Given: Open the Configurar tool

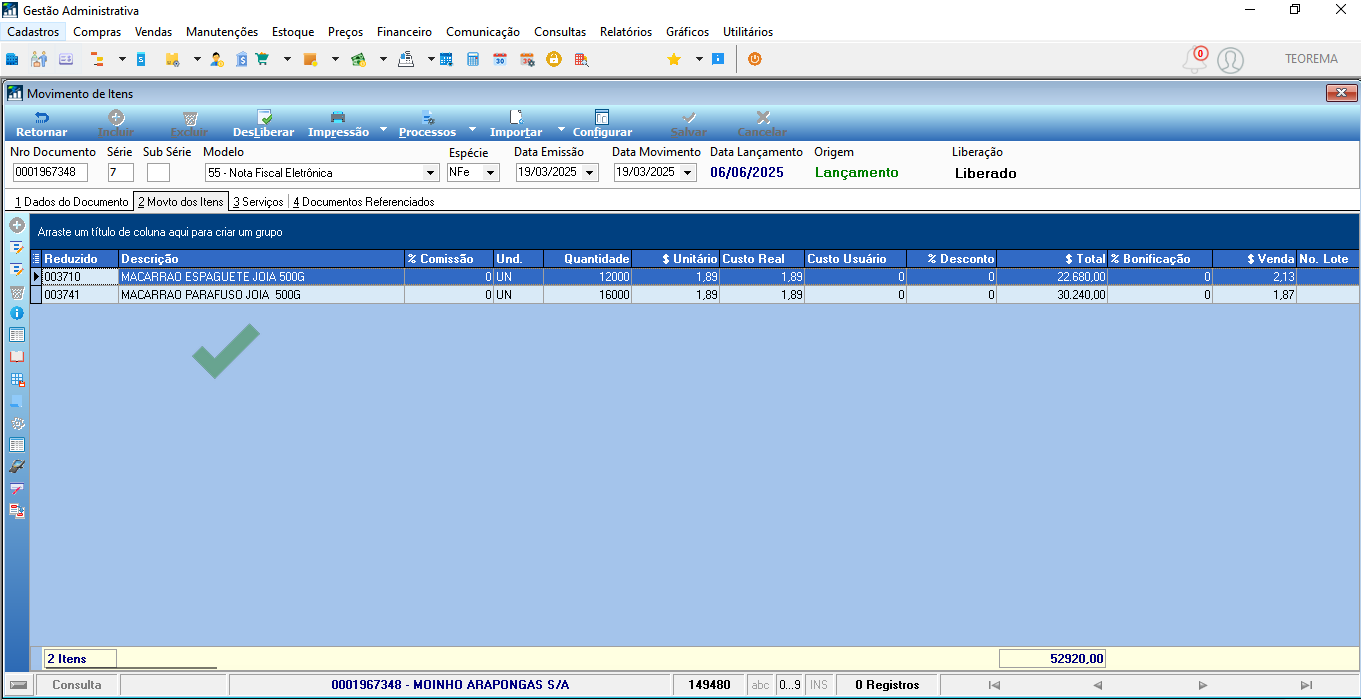Looking at the screenshot, I should 602,124.
